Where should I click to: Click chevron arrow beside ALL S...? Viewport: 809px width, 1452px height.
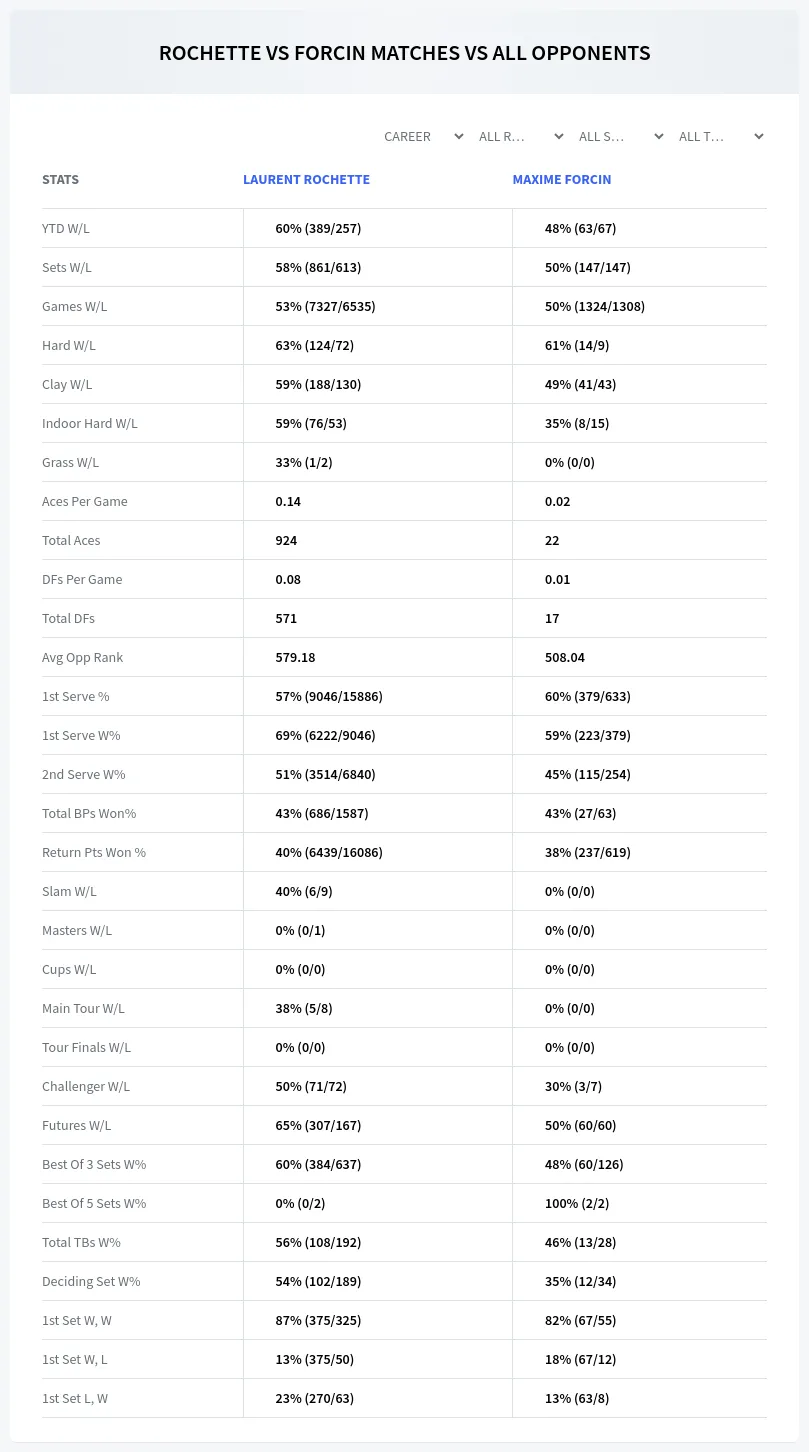659,137
